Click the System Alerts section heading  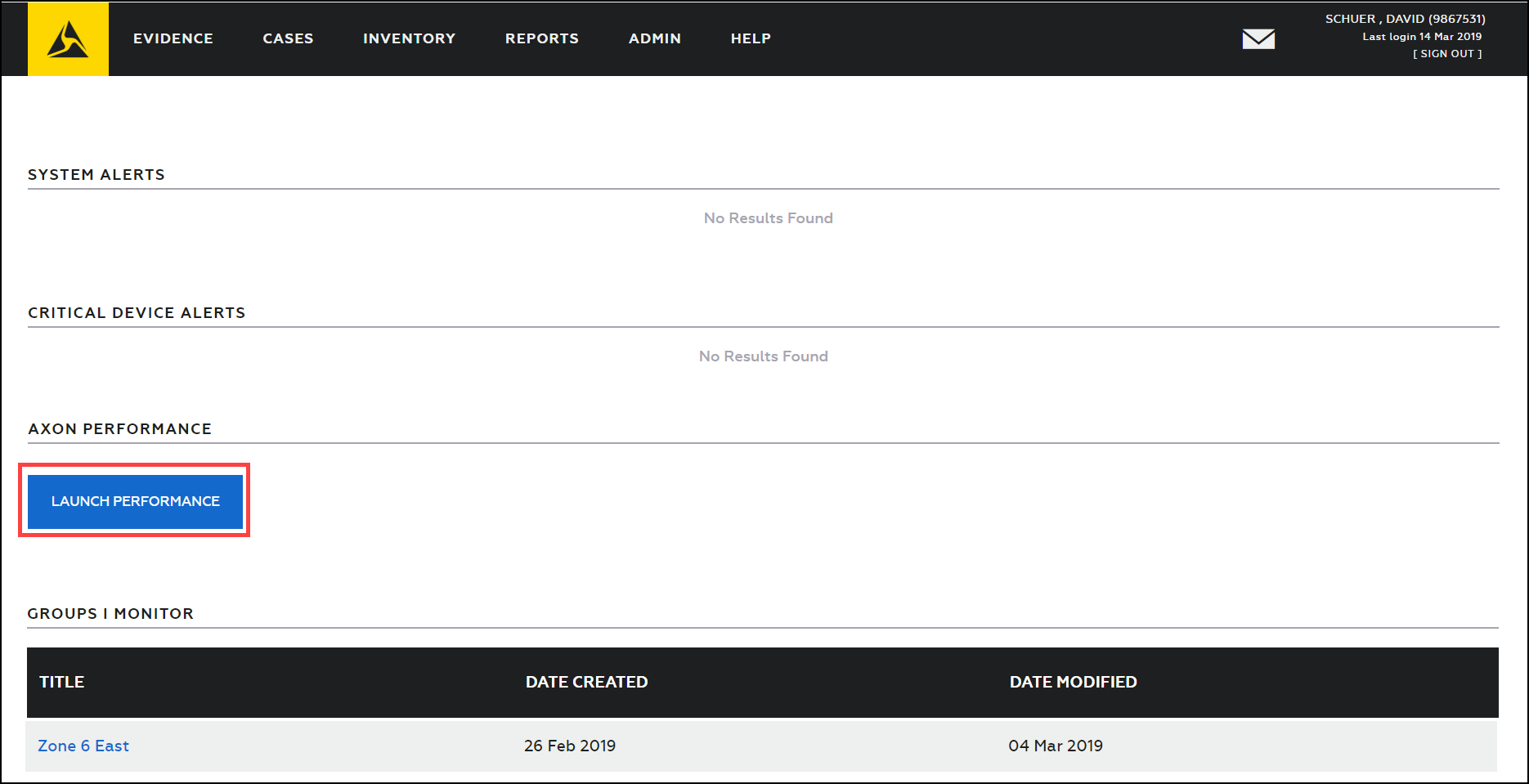click(x=96, y=175)
